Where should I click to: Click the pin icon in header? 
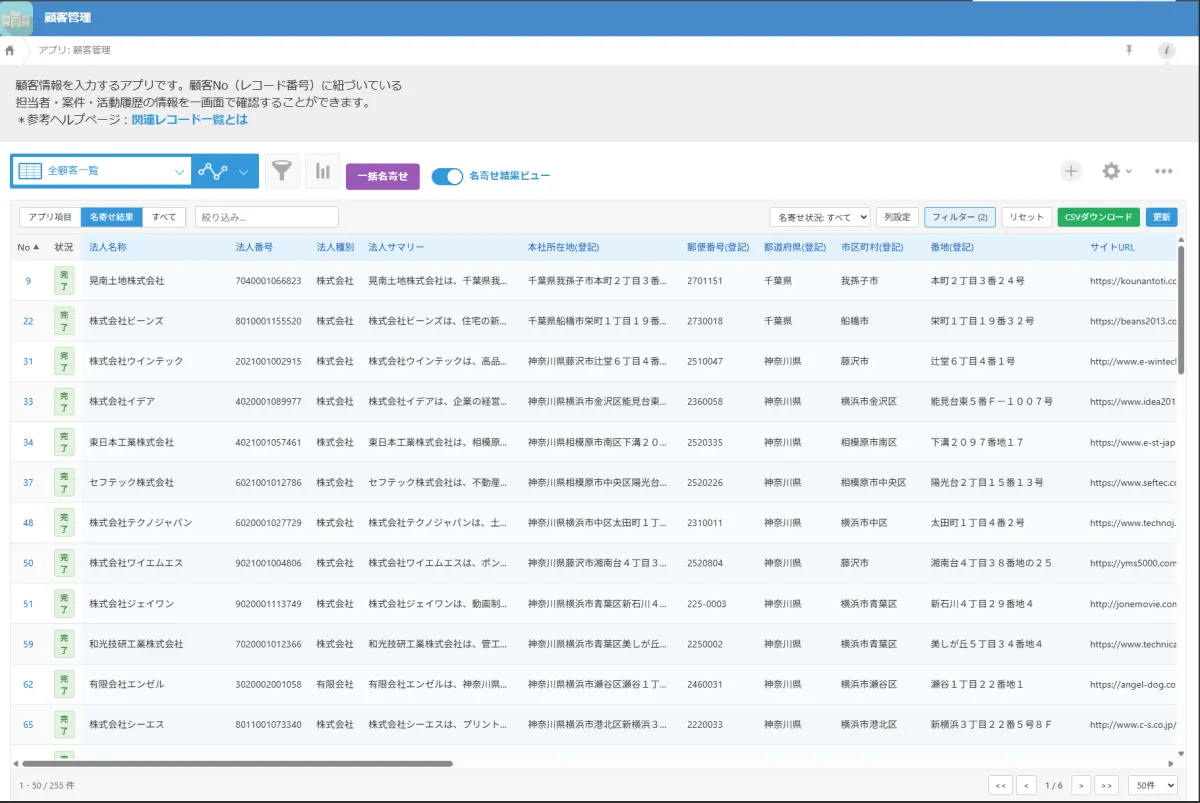[1129, 50]
